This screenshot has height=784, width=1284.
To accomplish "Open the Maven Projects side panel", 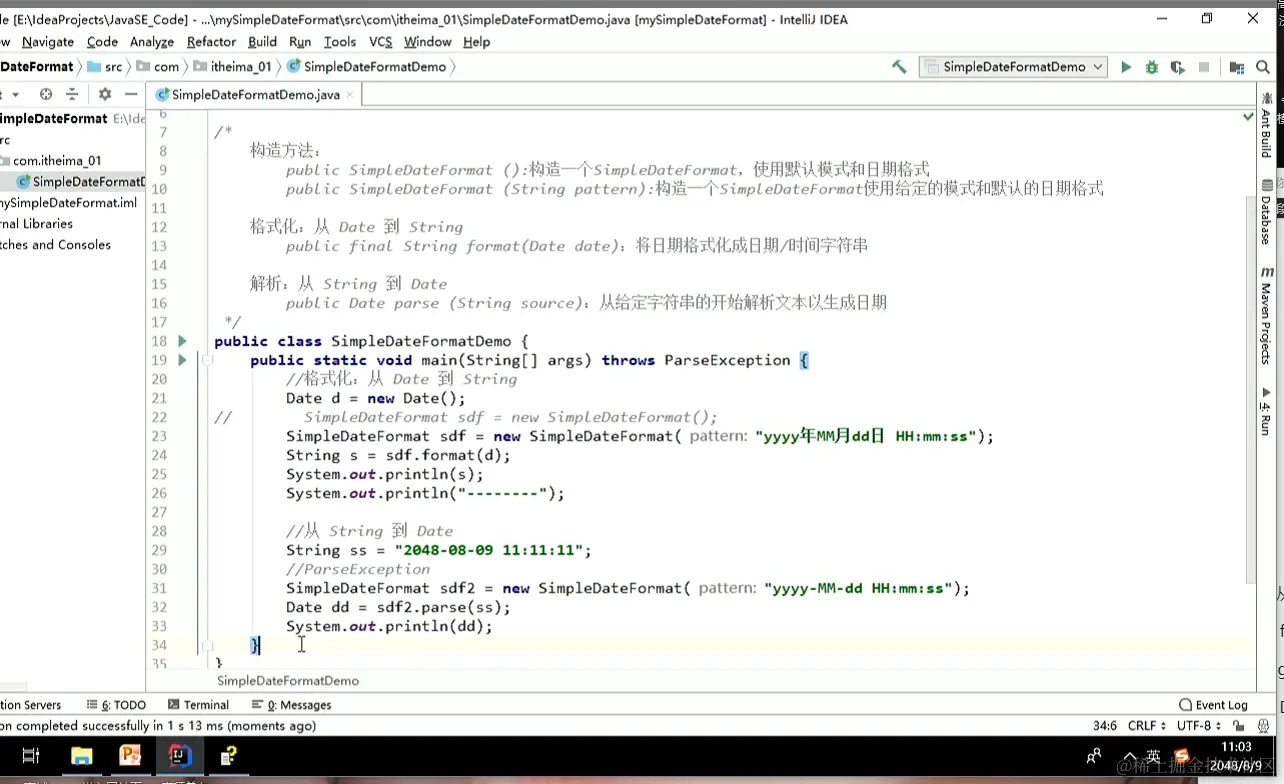I will (1268, 315).
